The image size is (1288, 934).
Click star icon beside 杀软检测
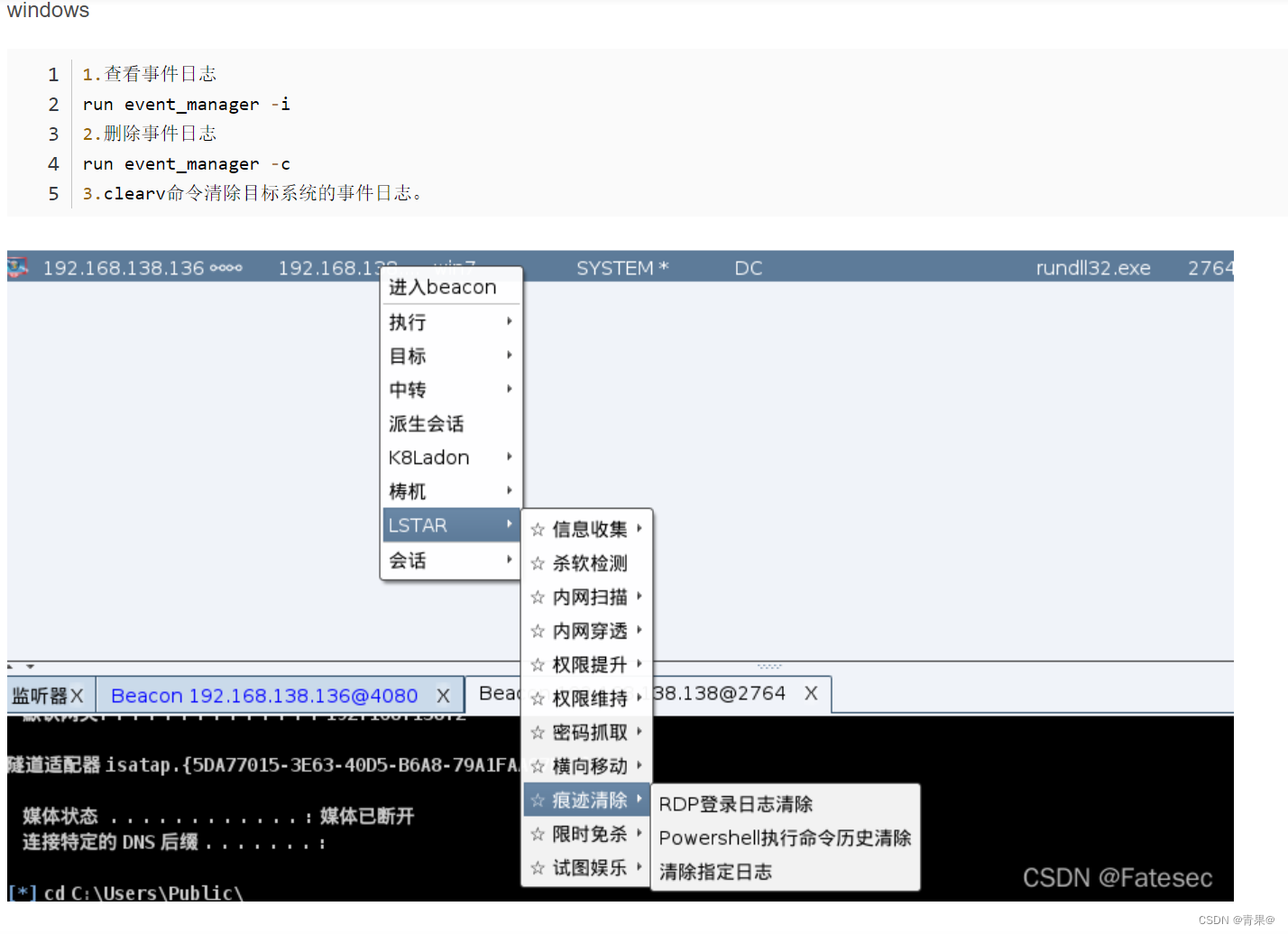pyautogui.click(x=538, y=563)
